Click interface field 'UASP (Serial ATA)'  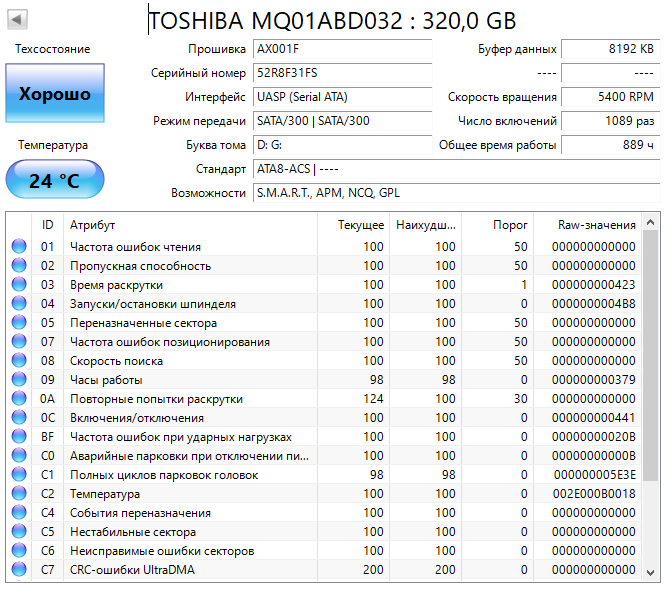tap(343, 97)
